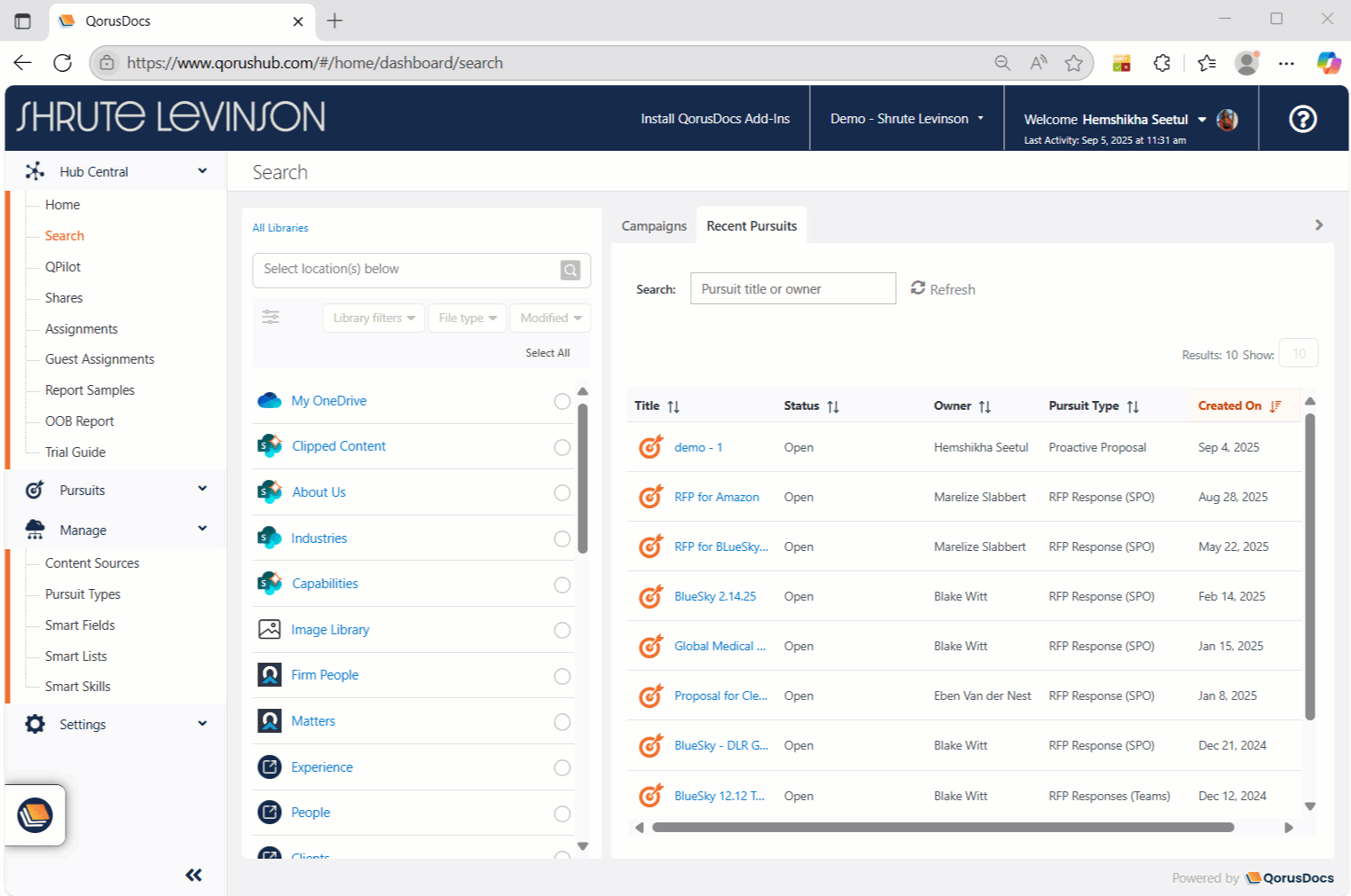Click the help question mark icon
The height and width of the screenshot is (896, 1351).
click(x=1302, y=119)
